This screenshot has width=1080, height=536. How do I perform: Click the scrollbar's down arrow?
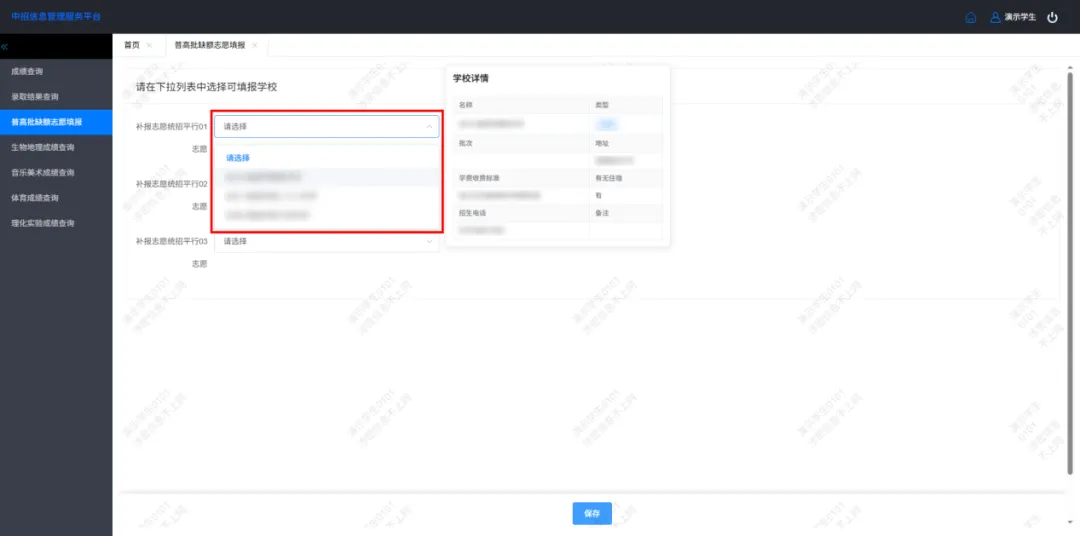1070,522
